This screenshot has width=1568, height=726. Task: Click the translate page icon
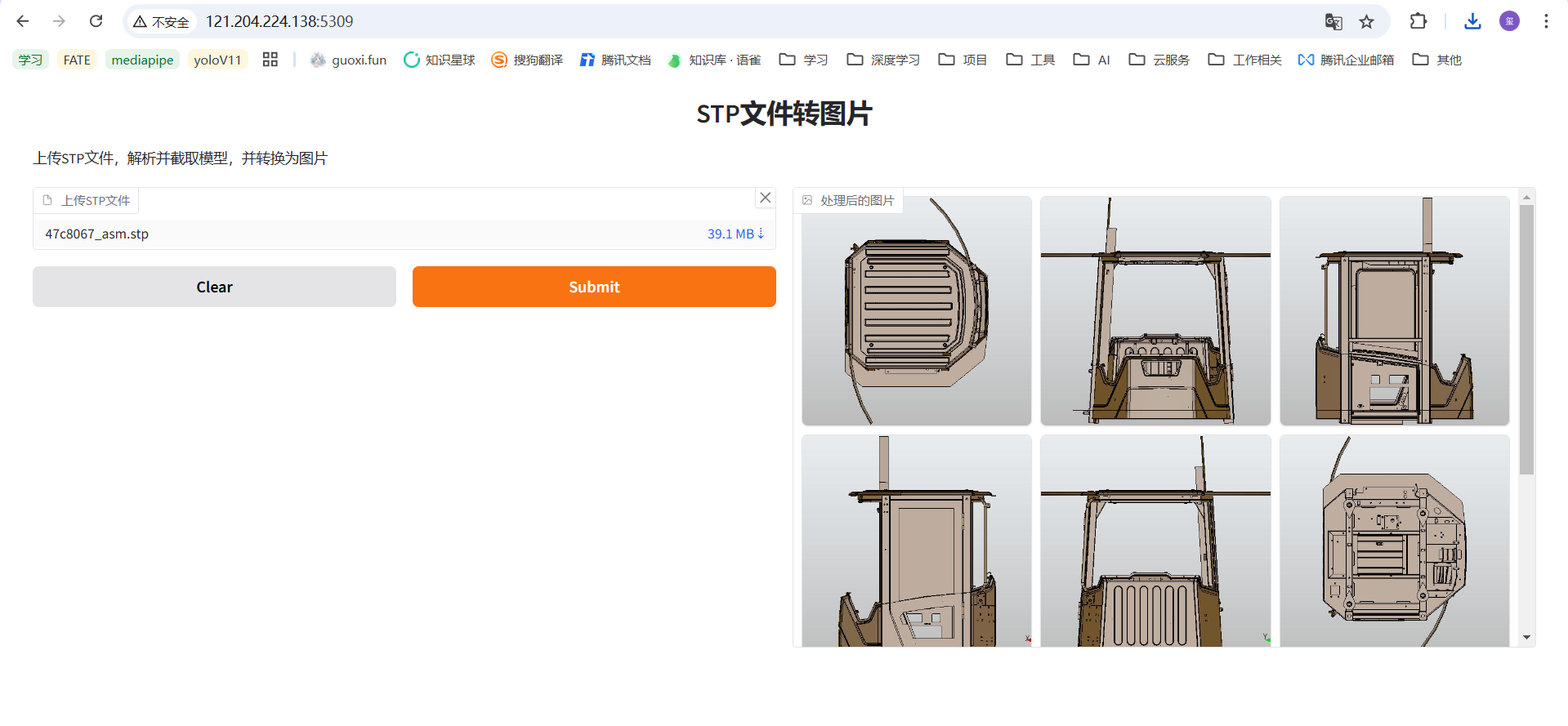1333,22
